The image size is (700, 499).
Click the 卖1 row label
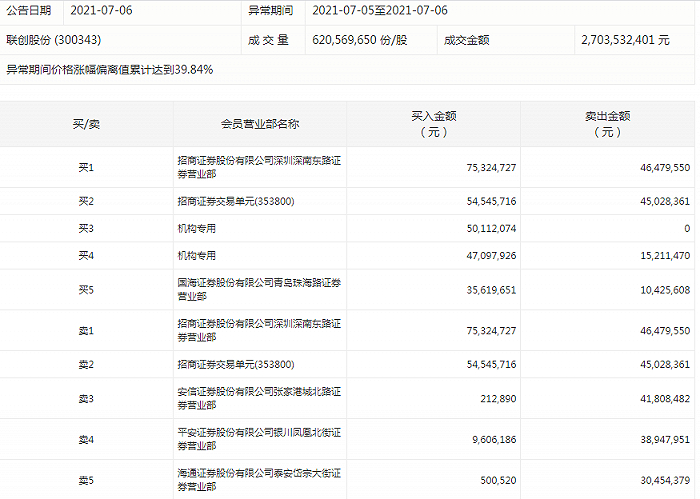(86, 331)
